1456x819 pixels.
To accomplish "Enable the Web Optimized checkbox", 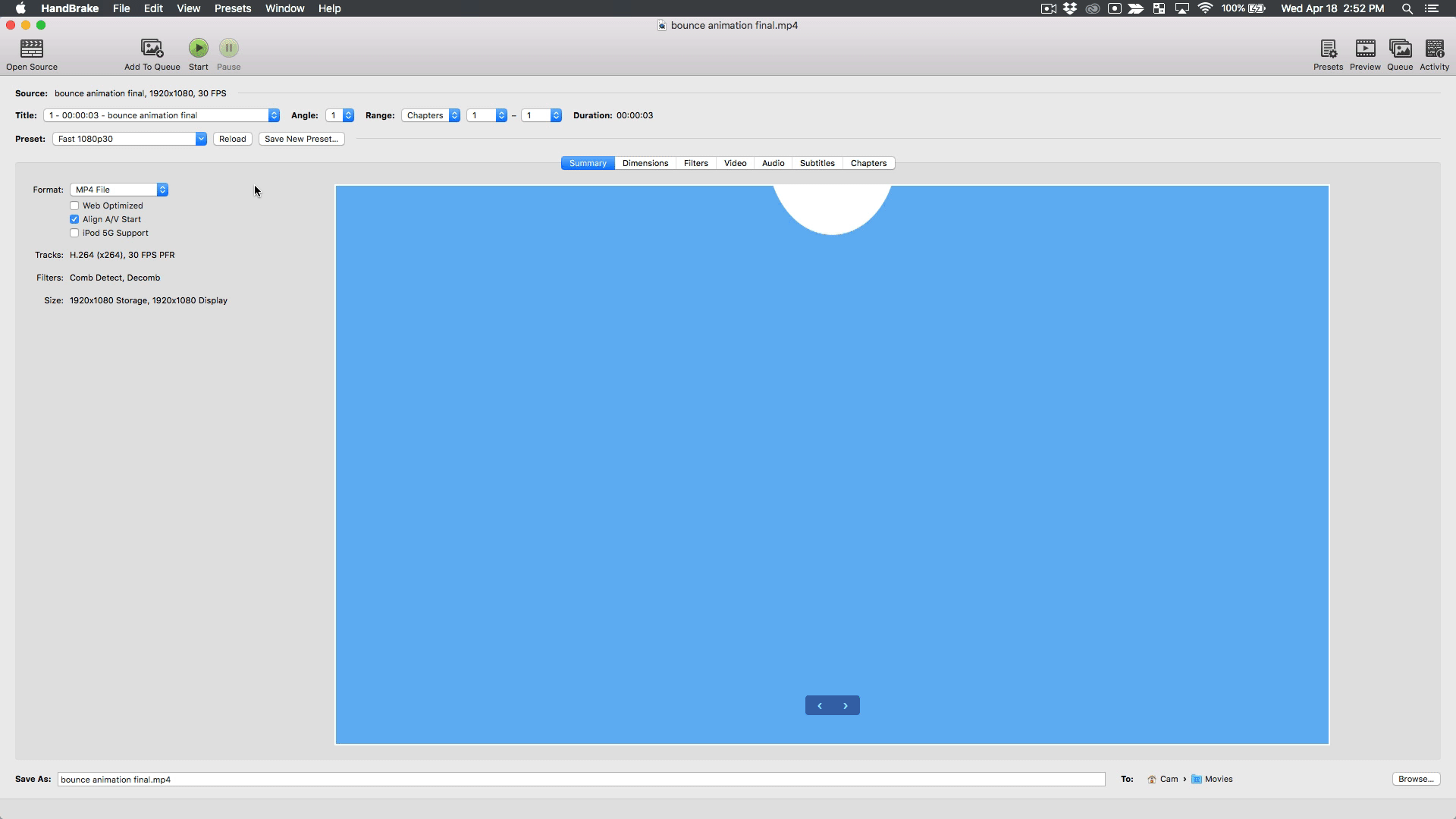I will (x=74, y=206).
